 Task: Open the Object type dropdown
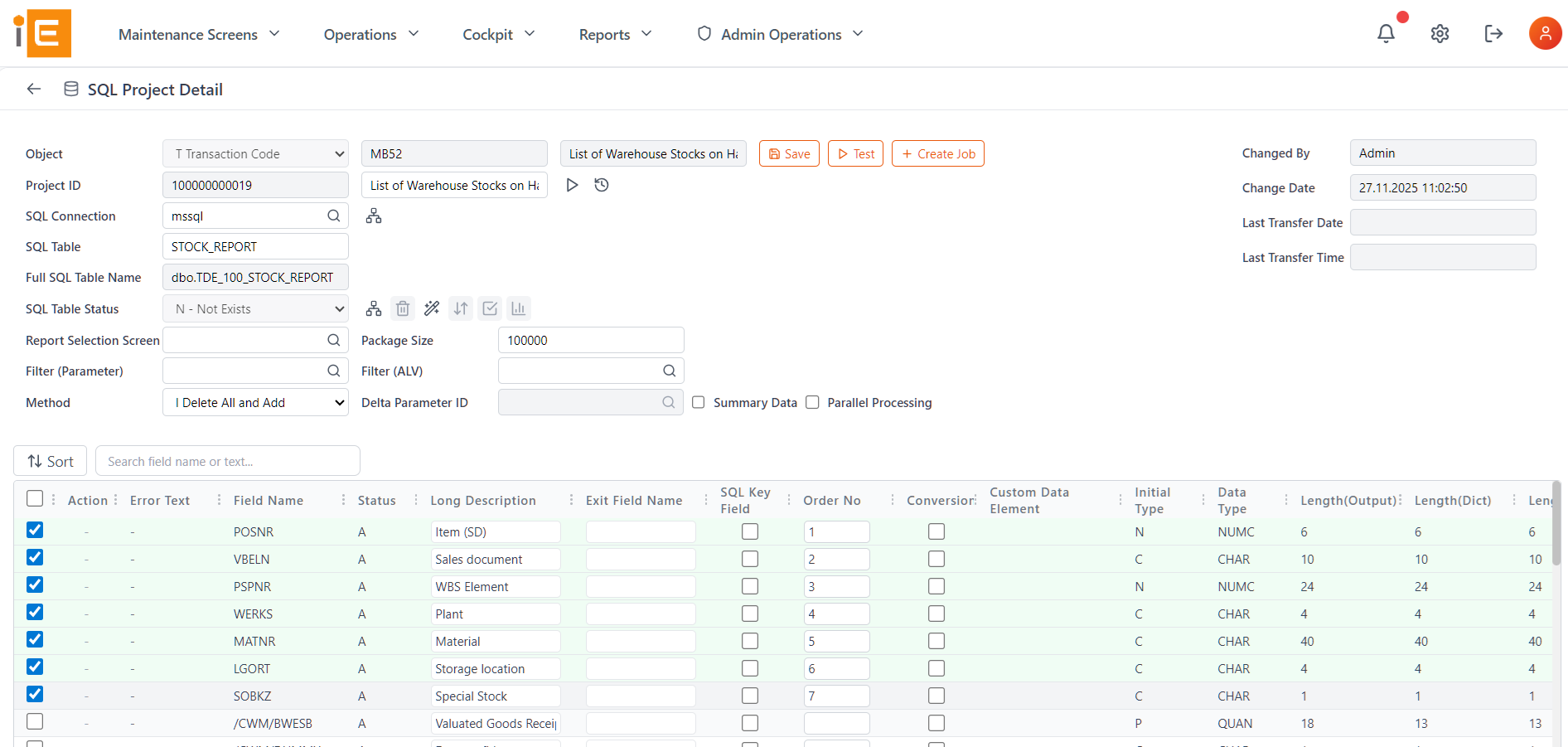click(255, 153)
